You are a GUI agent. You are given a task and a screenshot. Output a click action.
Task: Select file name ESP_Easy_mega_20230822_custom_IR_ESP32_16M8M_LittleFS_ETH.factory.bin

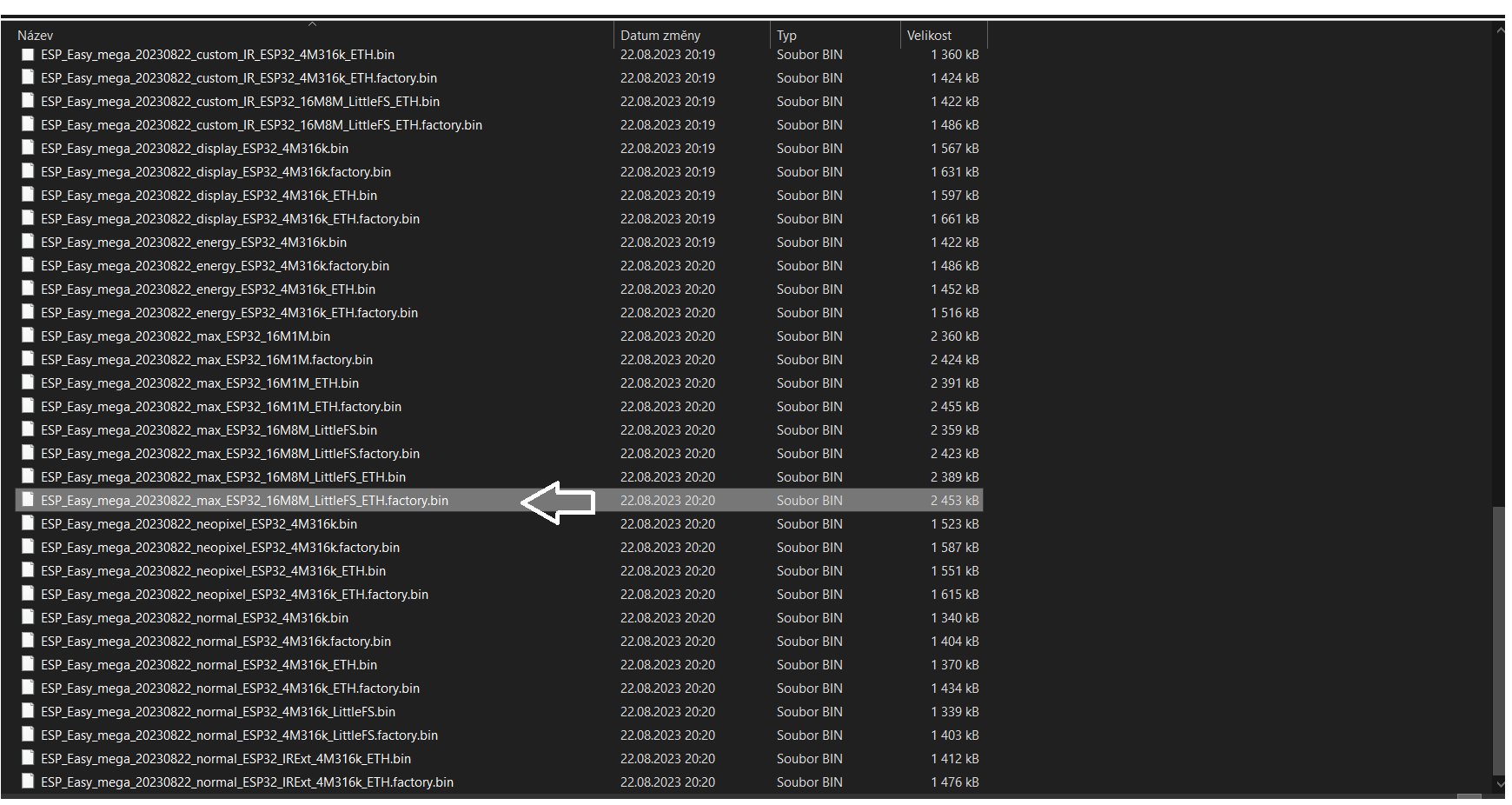262,125
